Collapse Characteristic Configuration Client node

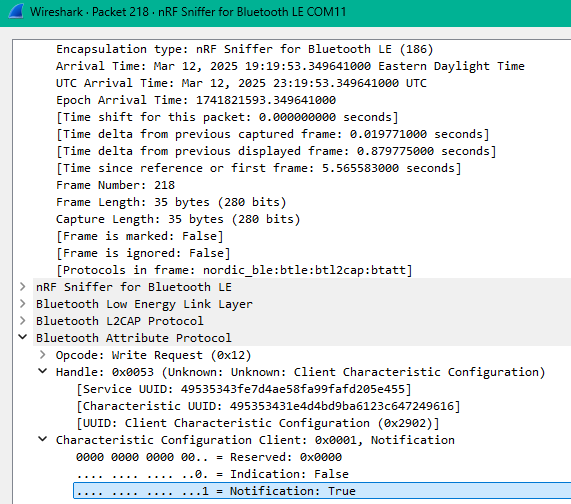coord(43,439)
